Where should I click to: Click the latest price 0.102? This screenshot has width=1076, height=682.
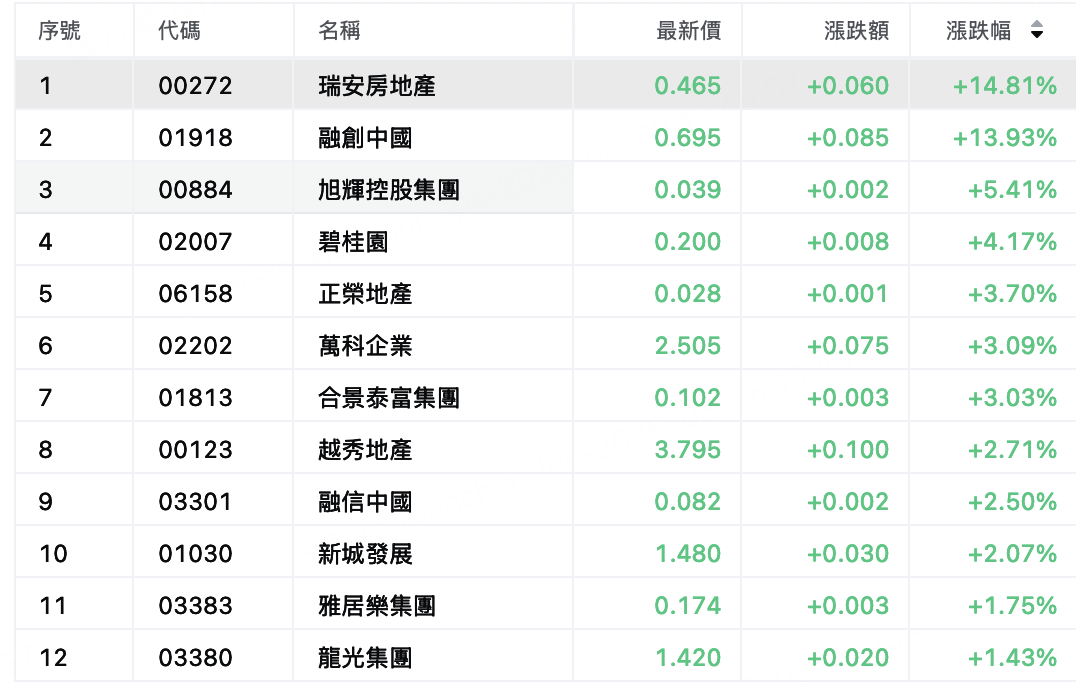click(688, 398)
